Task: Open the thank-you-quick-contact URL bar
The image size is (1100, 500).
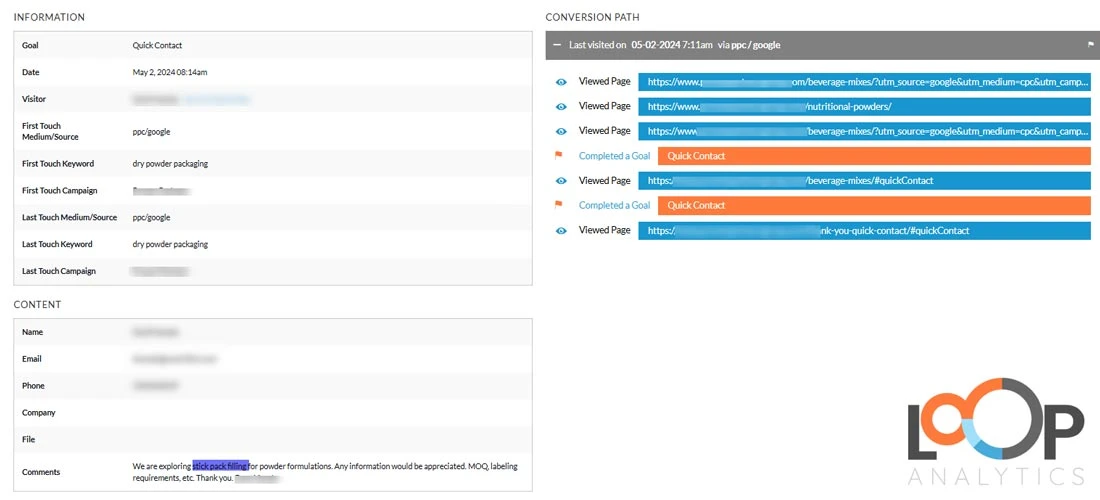Action: point(864,230)
